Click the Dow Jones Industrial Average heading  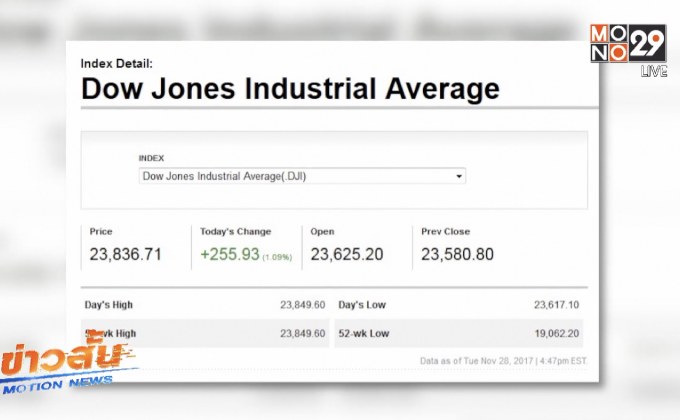tap(289, 89)
